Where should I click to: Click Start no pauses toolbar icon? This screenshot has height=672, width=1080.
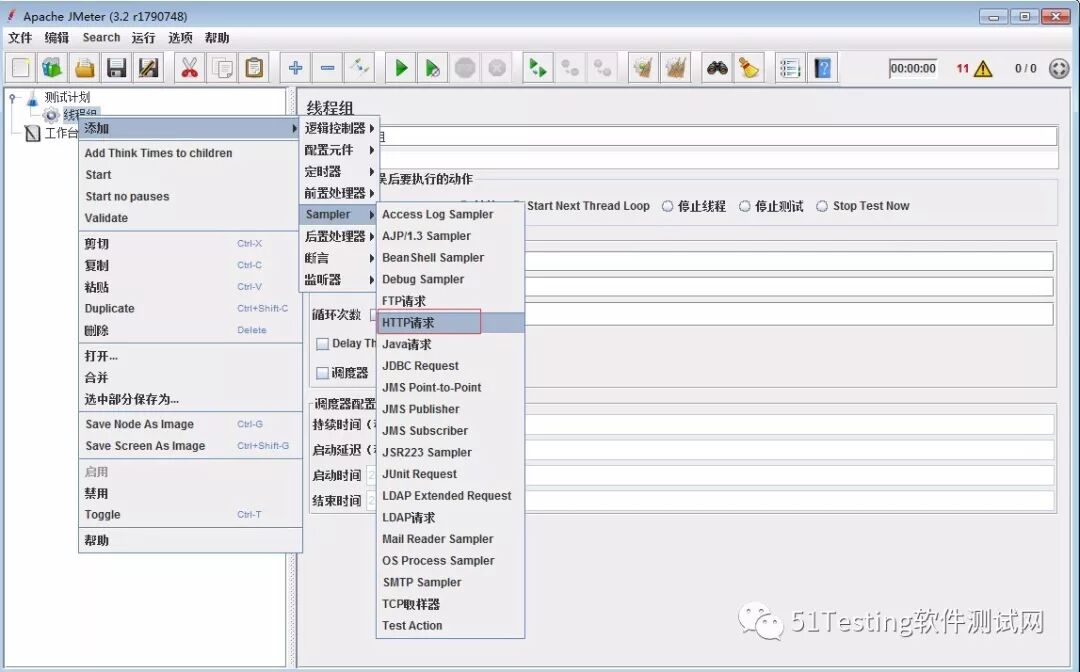click(x=433, y=67)
